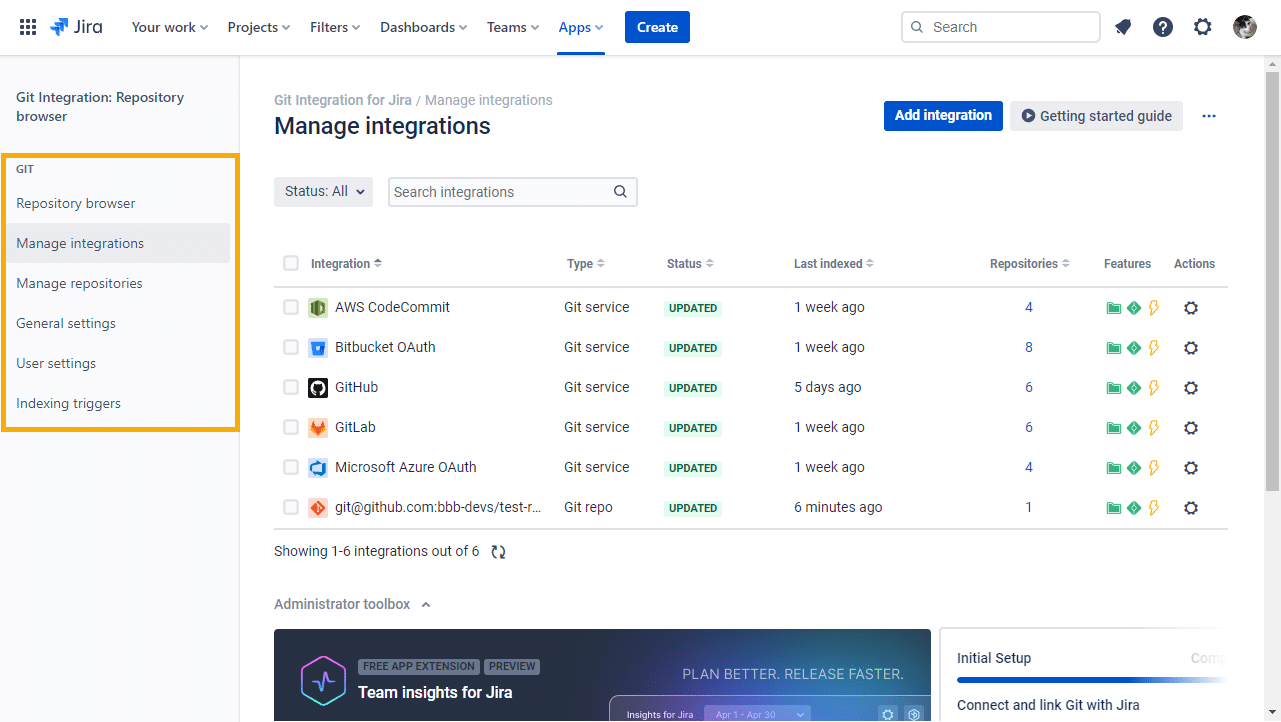Open Indexing triggers in sidebar
This screenshot has height=722, width=1281.
pos(68,403)
